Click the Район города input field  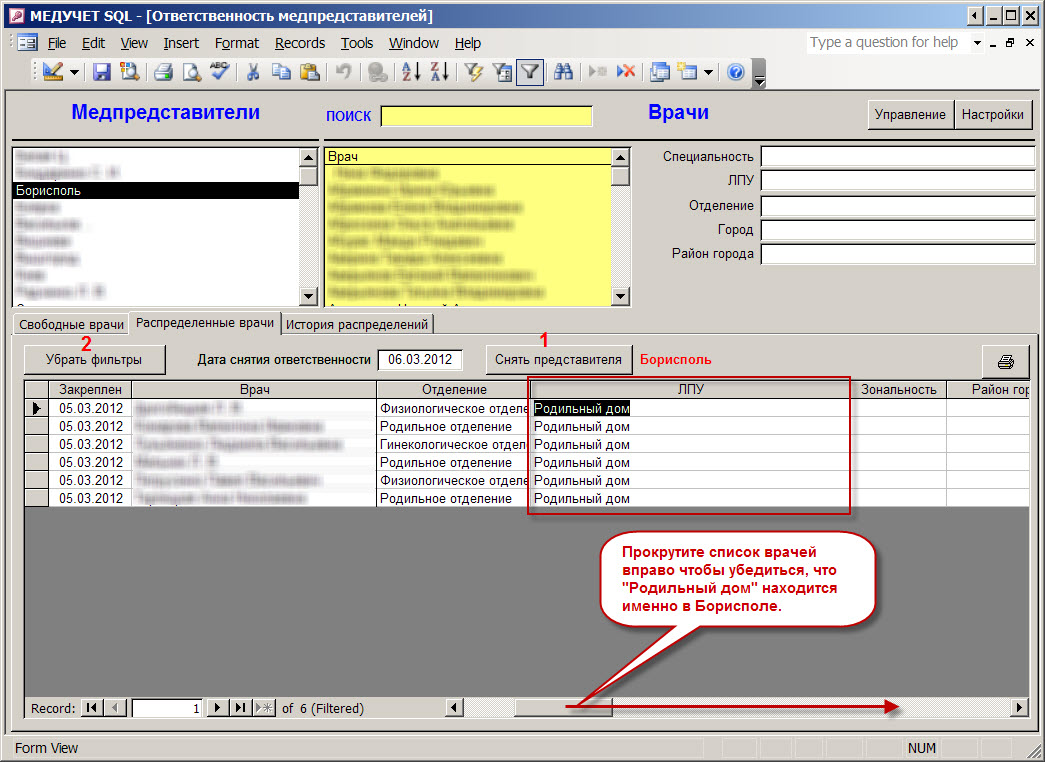tap(898, 254)
